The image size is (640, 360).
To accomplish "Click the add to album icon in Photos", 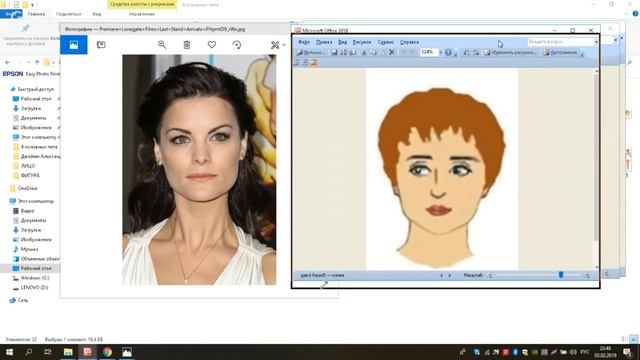I will click(101, 45).
